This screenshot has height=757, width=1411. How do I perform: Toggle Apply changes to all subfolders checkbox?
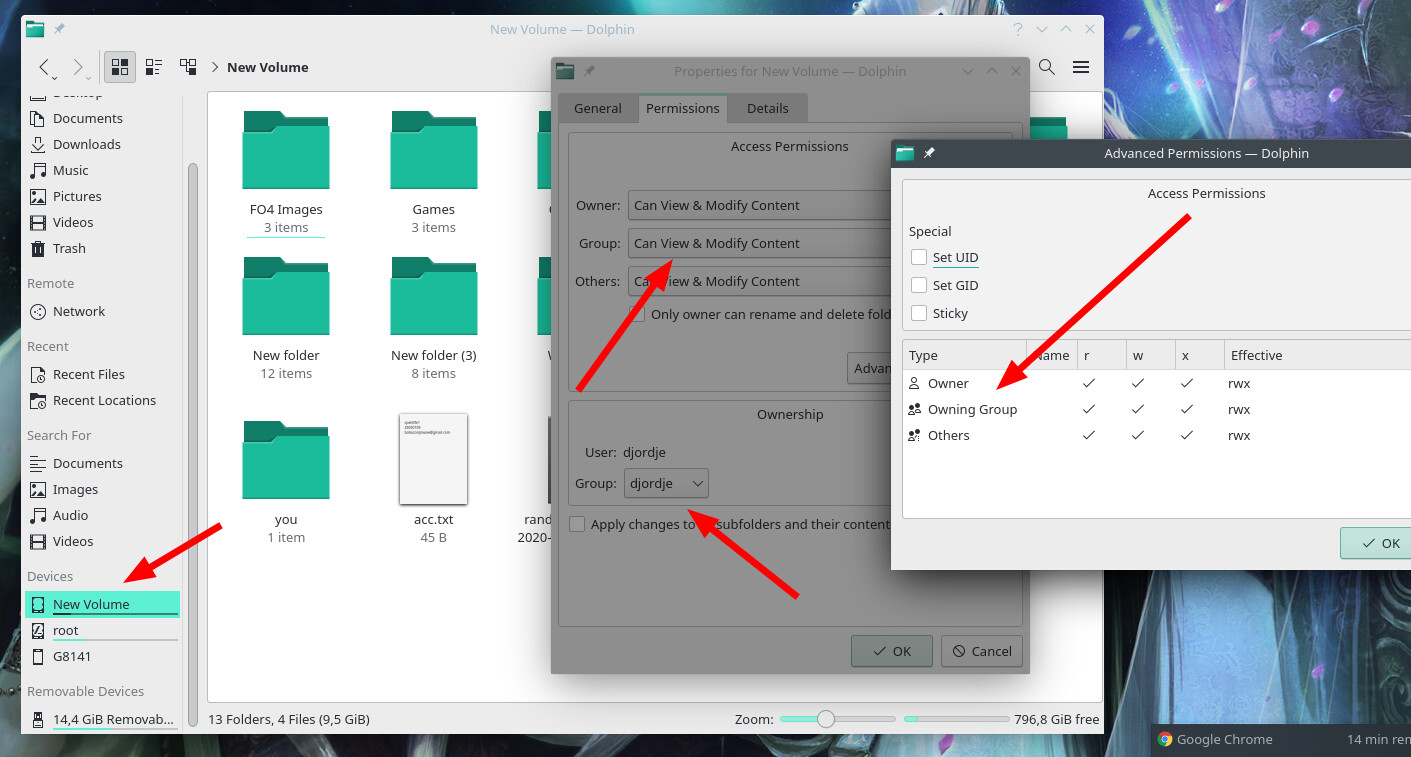(577, 524)
